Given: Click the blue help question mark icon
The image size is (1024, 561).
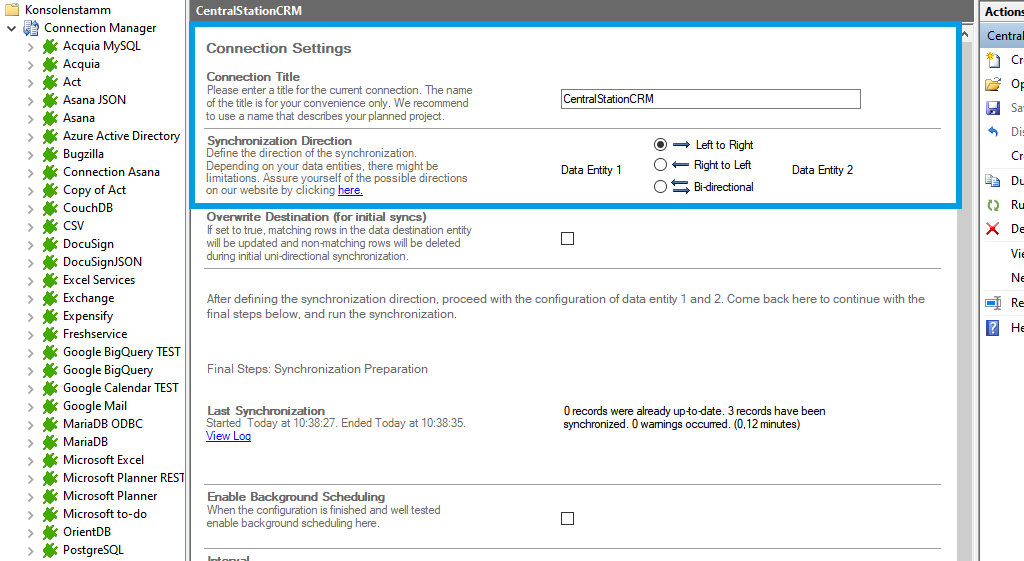Looking at the screenshot, I should (x=993, y=327).
